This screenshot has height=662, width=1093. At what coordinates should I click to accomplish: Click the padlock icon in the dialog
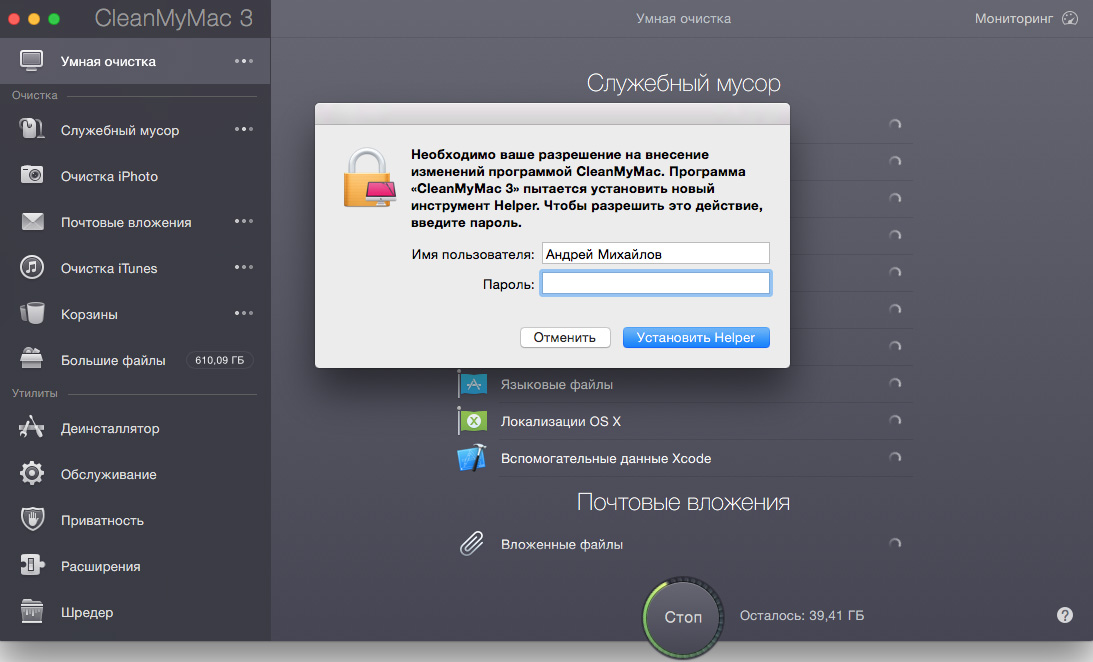(x=369, y=178)
